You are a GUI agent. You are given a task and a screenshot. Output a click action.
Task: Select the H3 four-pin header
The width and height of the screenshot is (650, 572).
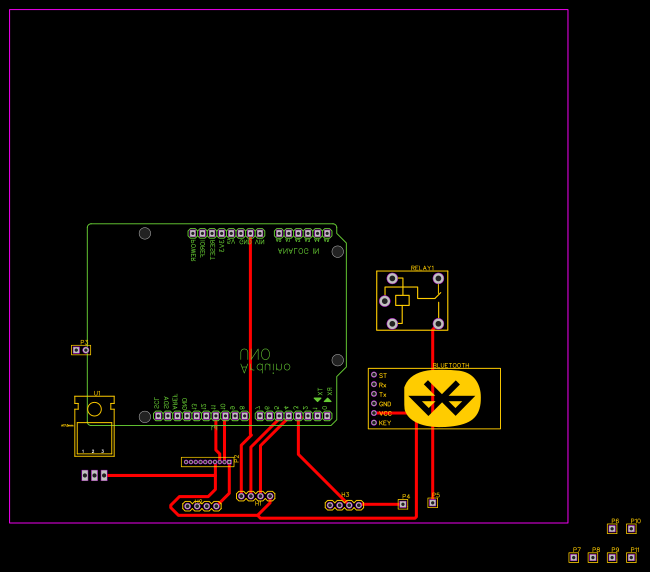click(x=344, y=505)
